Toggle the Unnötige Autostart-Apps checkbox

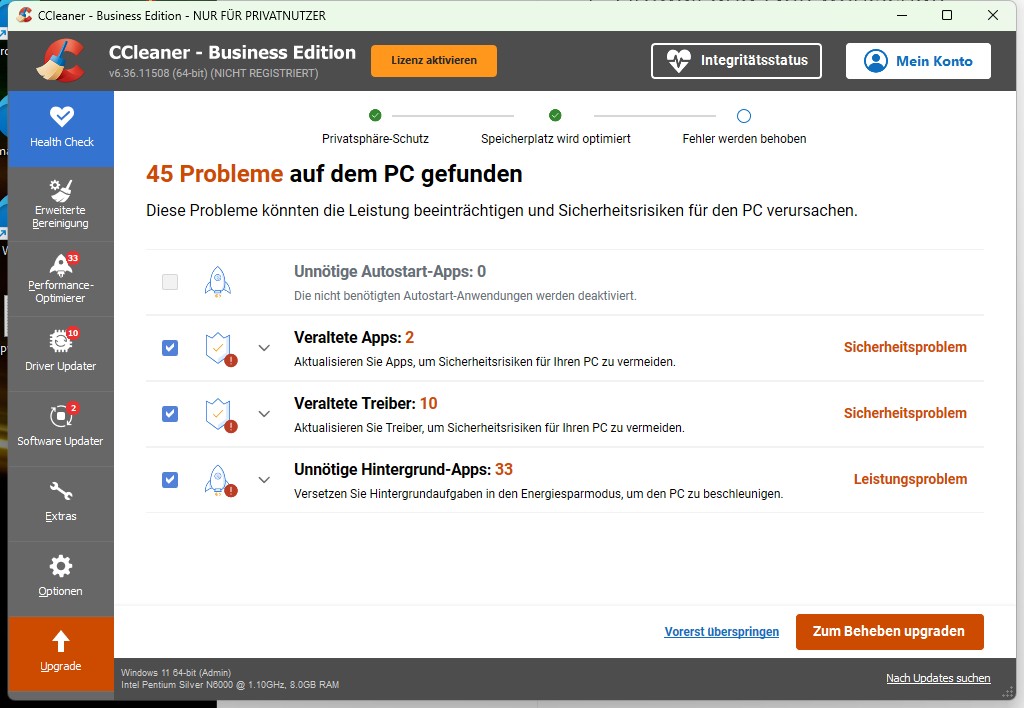coord(170,282)
